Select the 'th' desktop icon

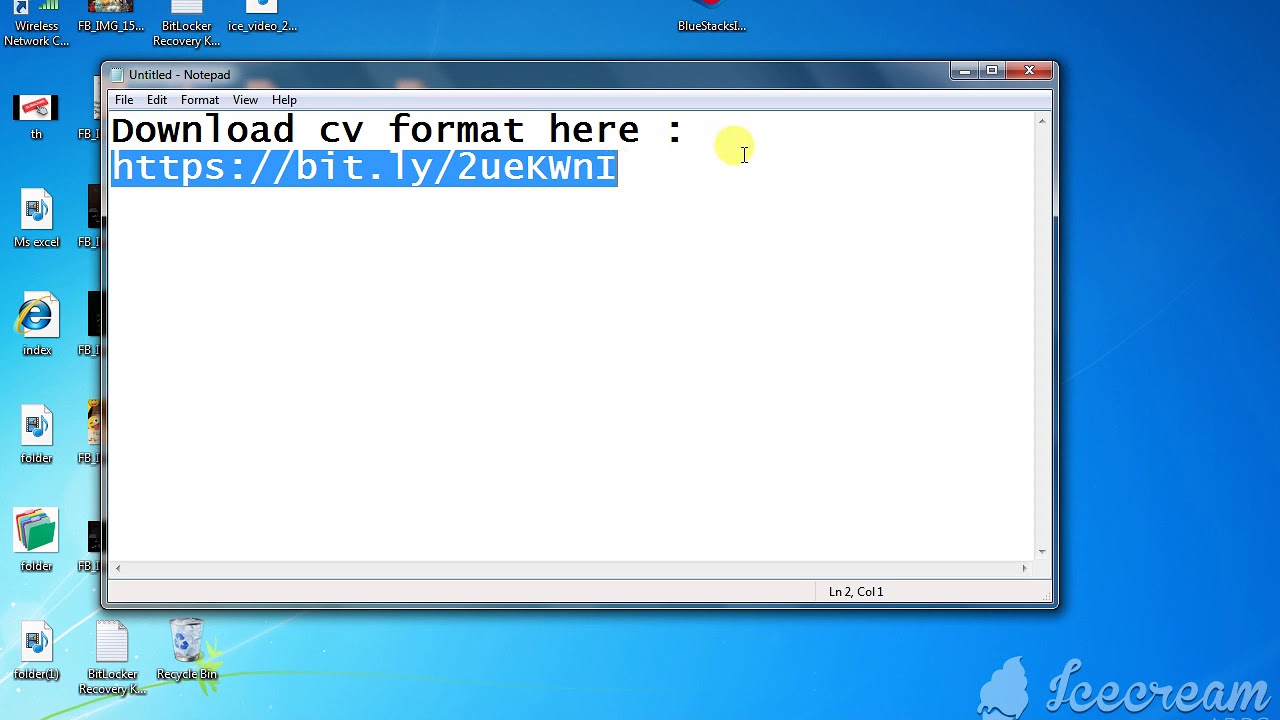tap(36, 115)
